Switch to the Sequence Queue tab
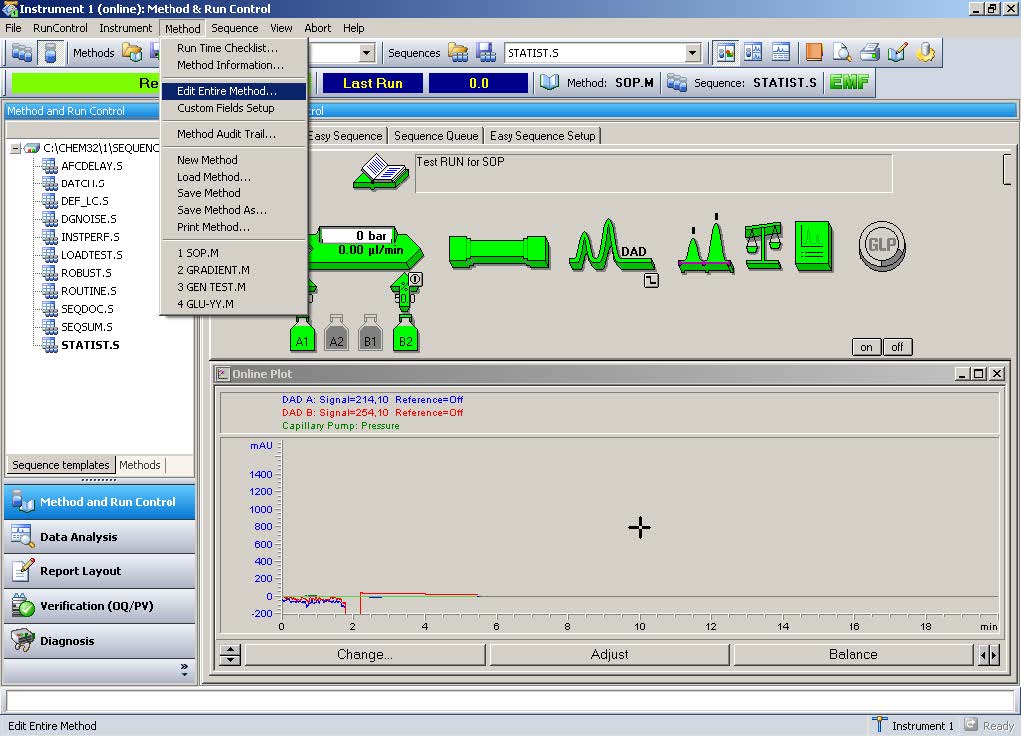 coord(435,135)
